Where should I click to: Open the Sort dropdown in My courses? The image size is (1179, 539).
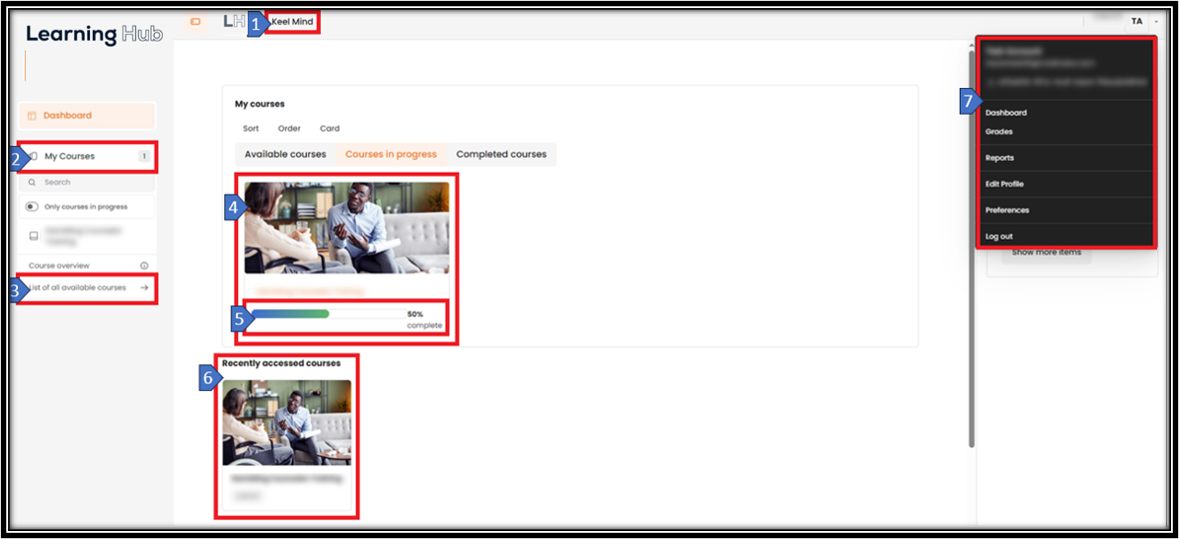pos(251,129)
